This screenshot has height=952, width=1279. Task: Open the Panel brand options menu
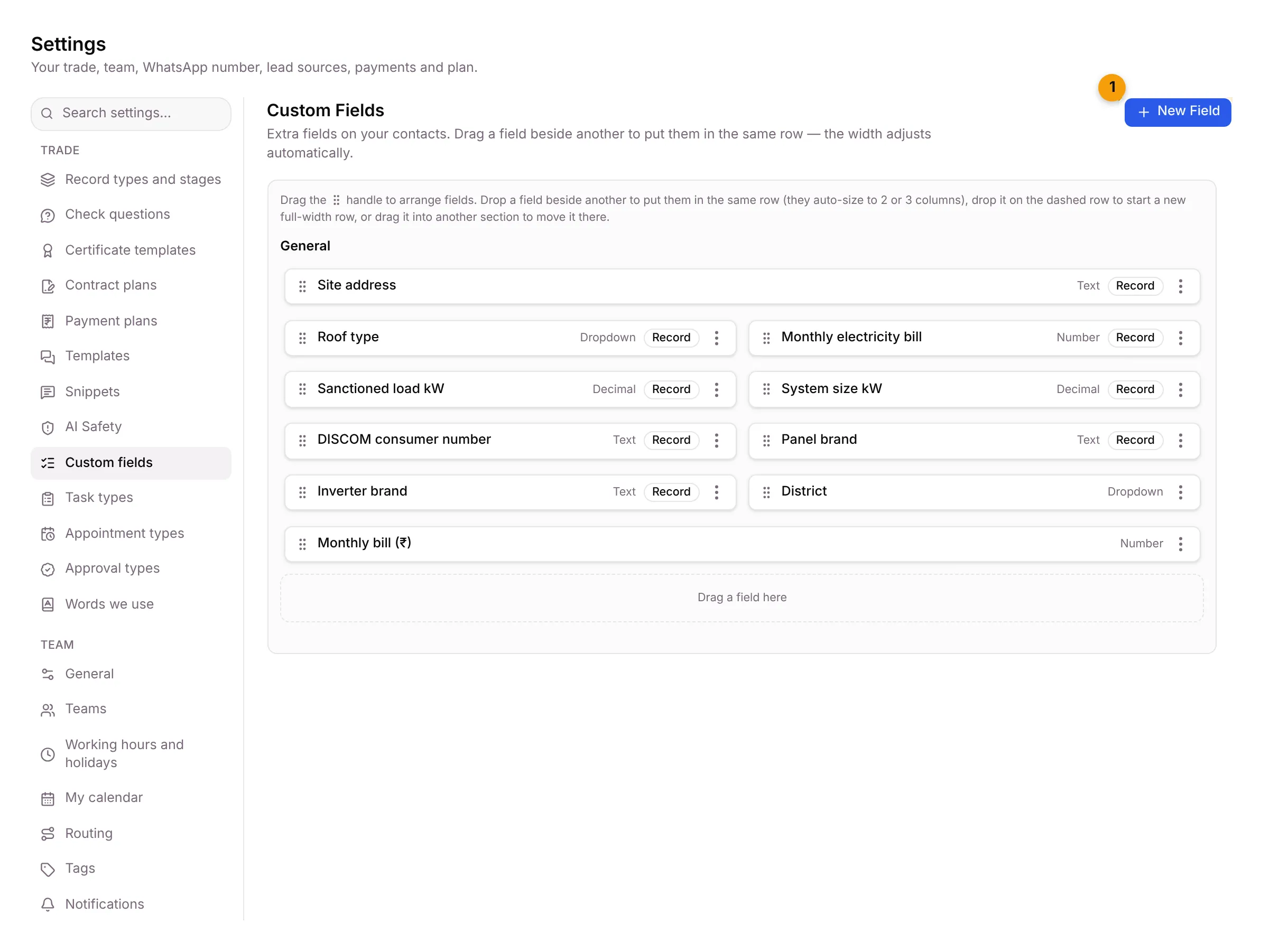pos(1180,441)
